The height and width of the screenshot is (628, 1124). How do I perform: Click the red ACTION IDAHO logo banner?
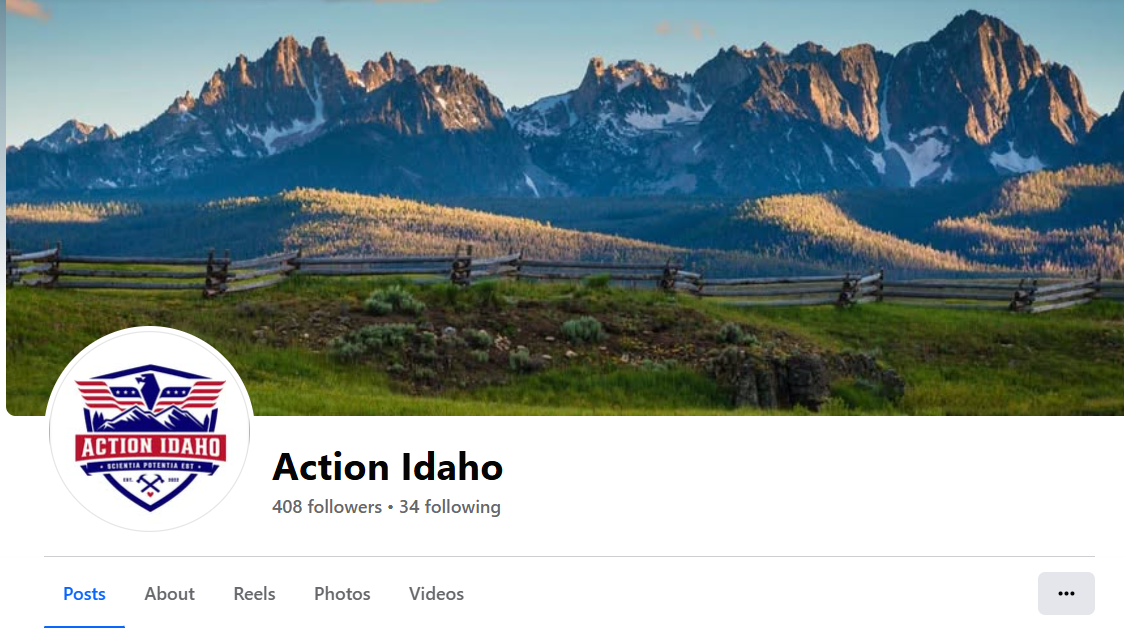point(151,447)
